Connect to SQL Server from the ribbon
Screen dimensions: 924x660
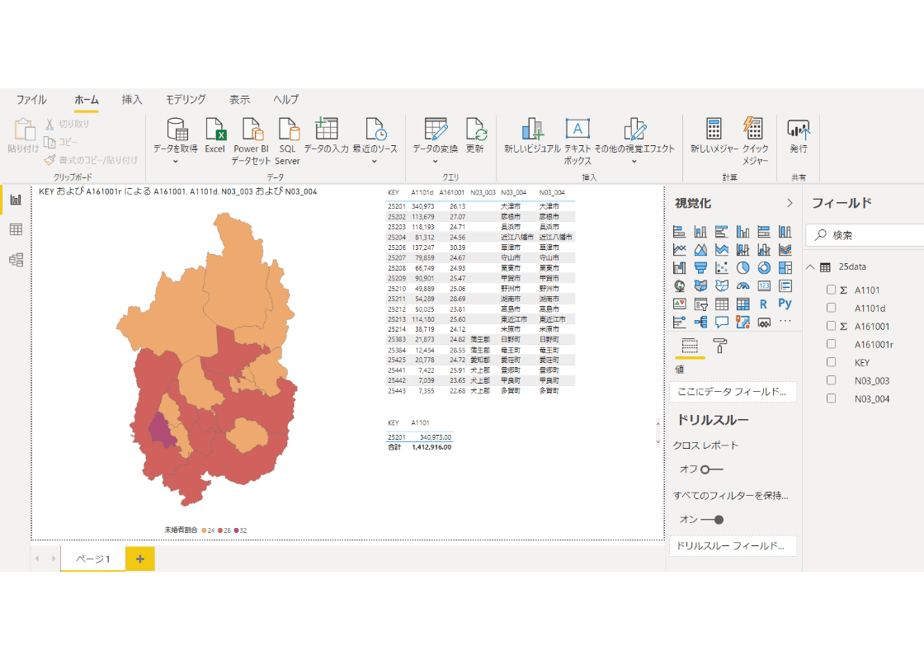pyautogui.click(x=288, y=141)
